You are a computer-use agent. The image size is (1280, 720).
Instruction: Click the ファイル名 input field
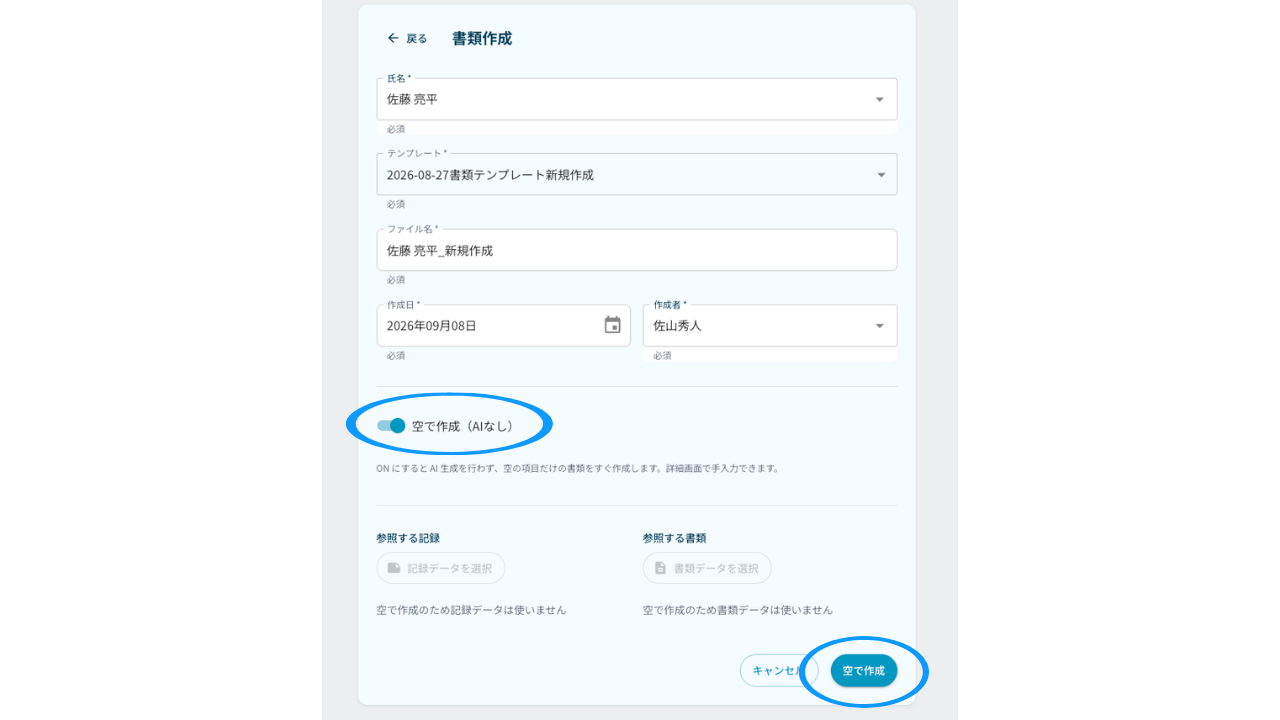click(x=637, y=250)
